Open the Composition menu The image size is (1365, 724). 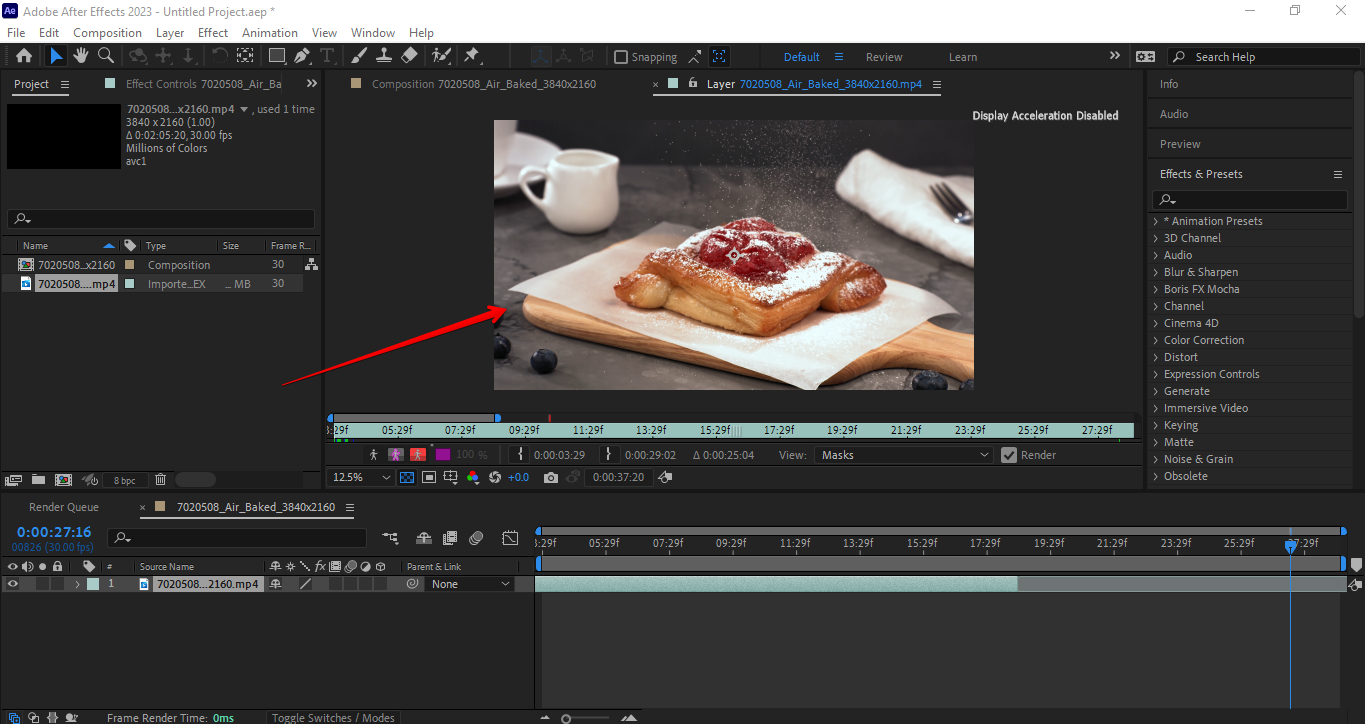click(x=107, y=32)
